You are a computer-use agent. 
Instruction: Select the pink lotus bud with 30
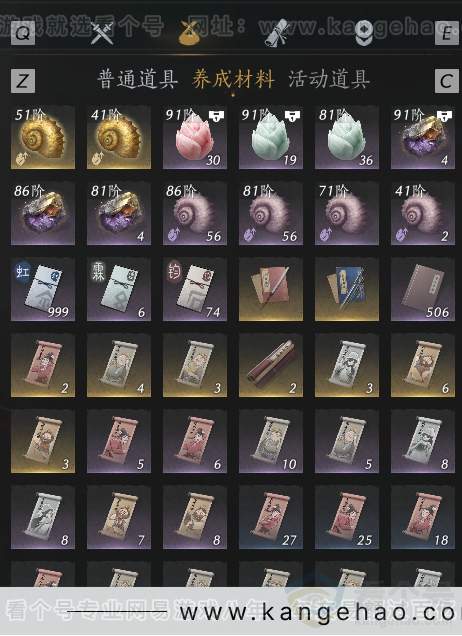[x=195, y=137]
